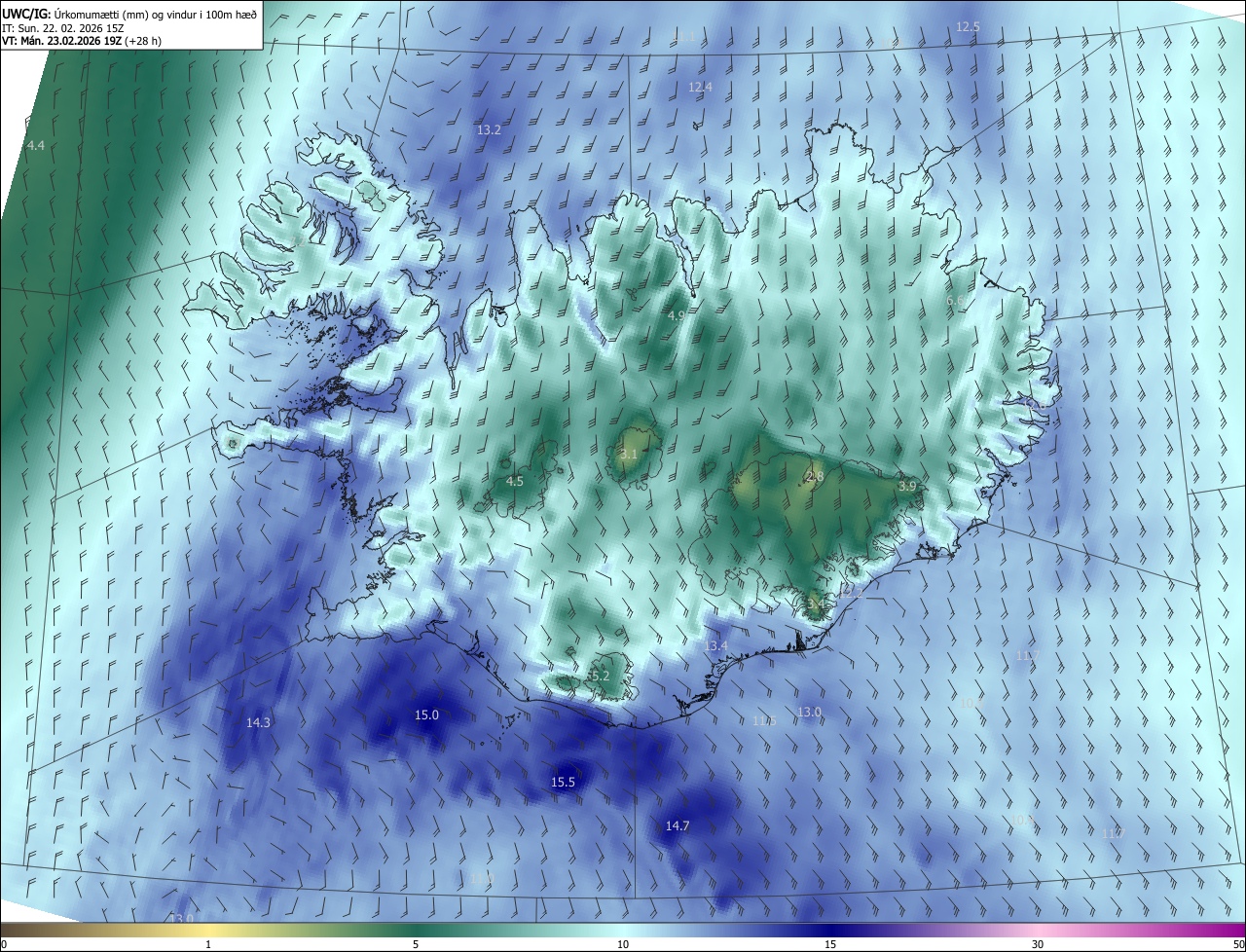Click the 3.1 value label on glacier
The image size is (1246, 952).
point(629,455)
